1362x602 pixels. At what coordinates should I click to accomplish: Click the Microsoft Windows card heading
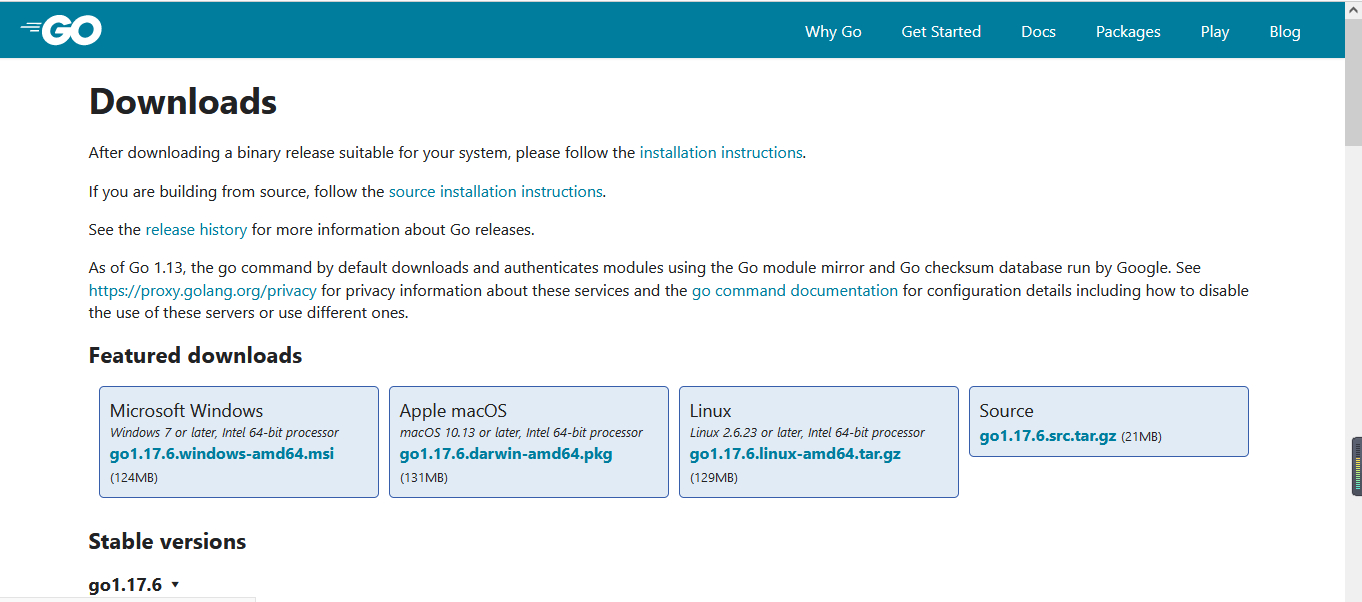[186, 411]
